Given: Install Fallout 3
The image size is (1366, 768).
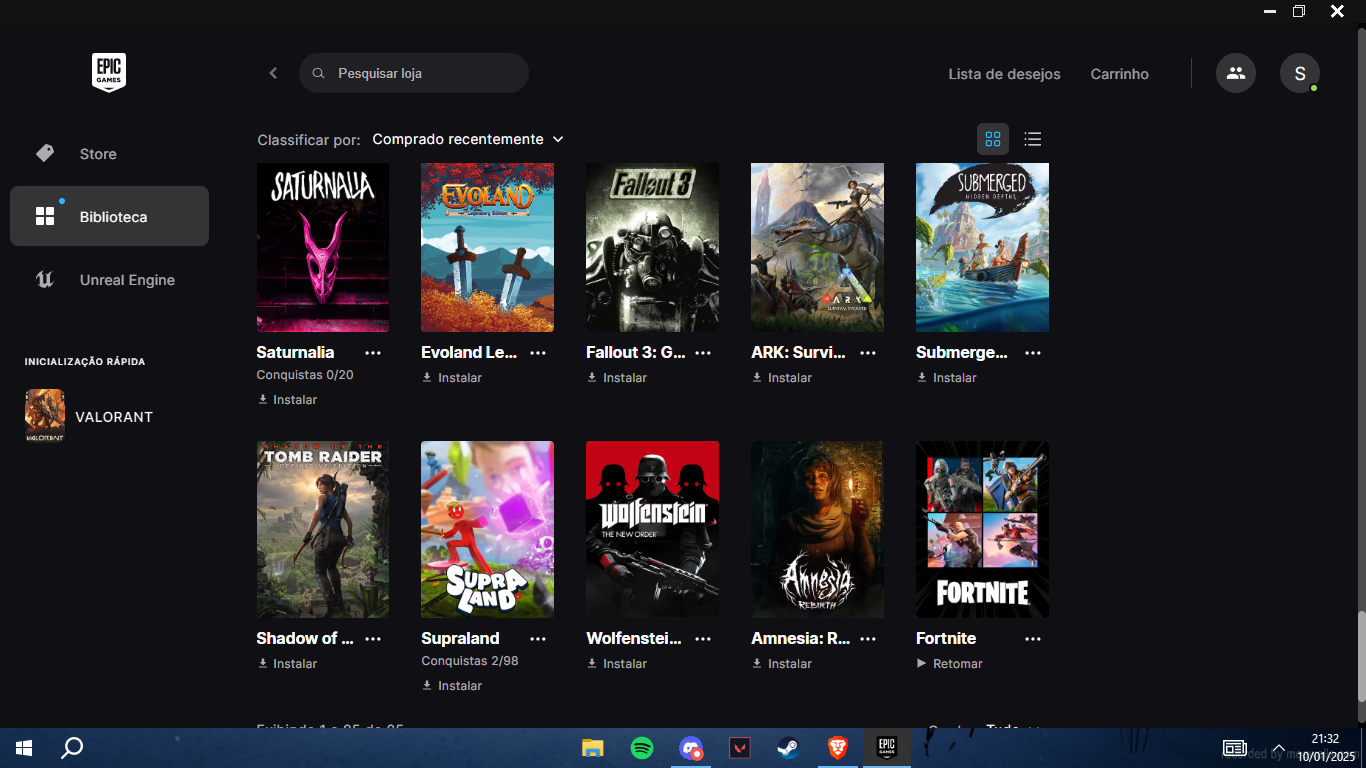Looking at the screenshot, I should point(617,378).
